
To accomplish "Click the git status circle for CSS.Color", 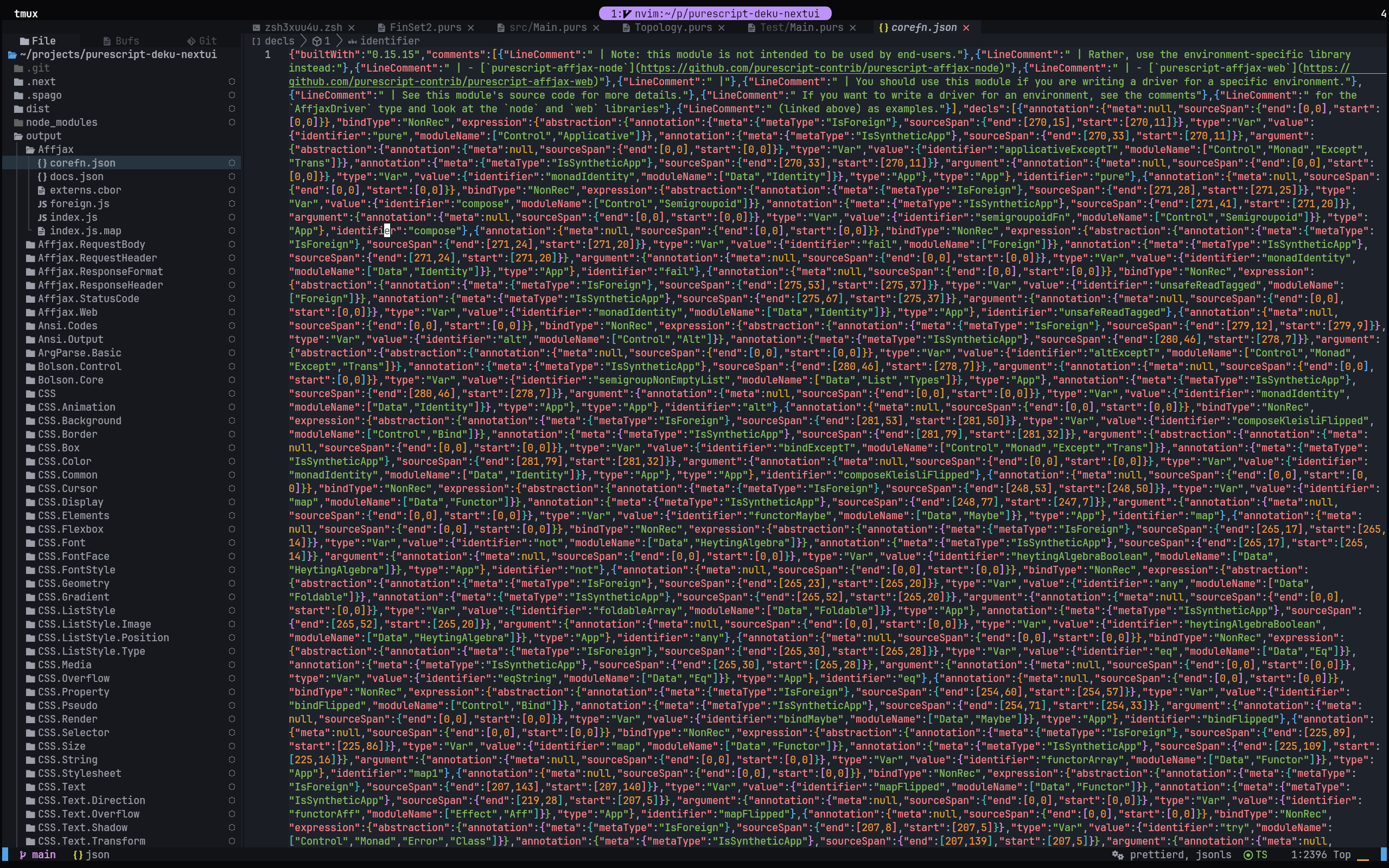I will point(232,462).
